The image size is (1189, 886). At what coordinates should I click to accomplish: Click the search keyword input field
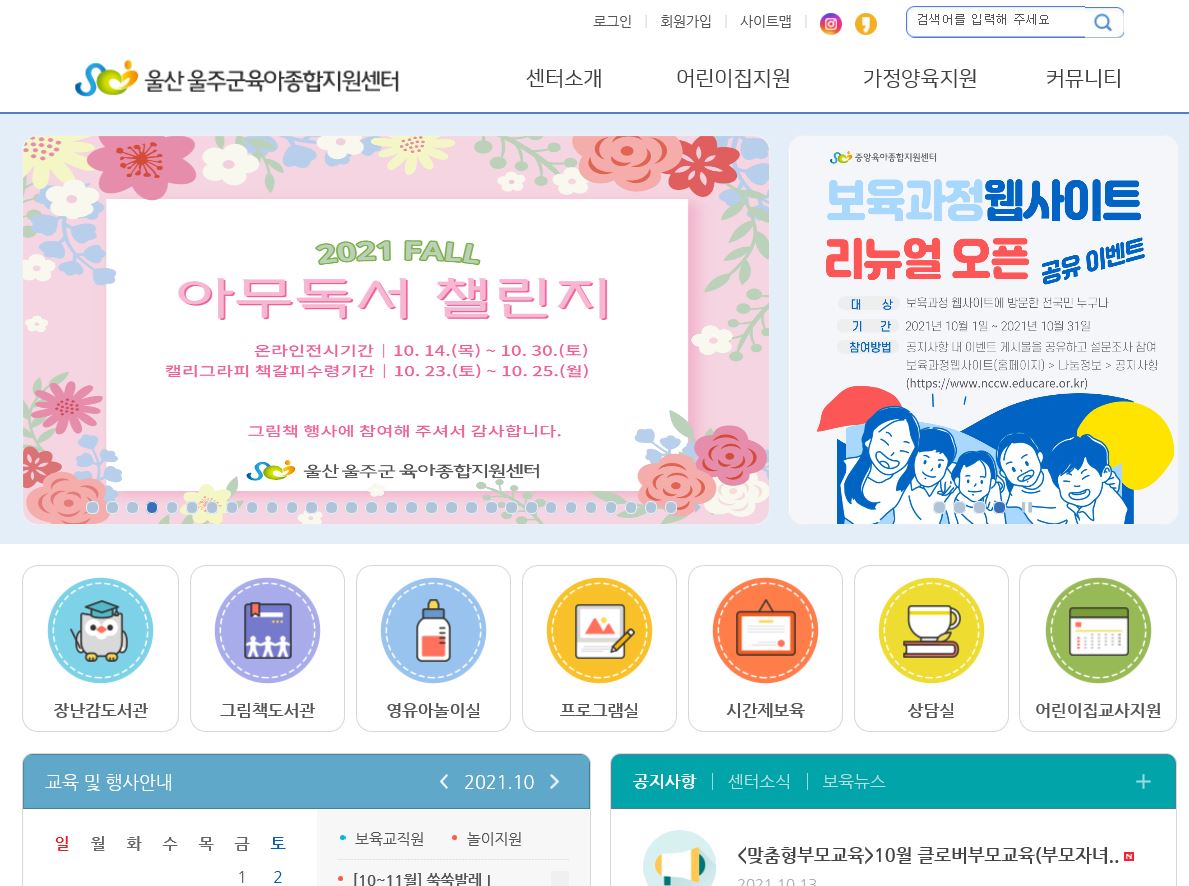pyautogui.click(x=998, y=20)
